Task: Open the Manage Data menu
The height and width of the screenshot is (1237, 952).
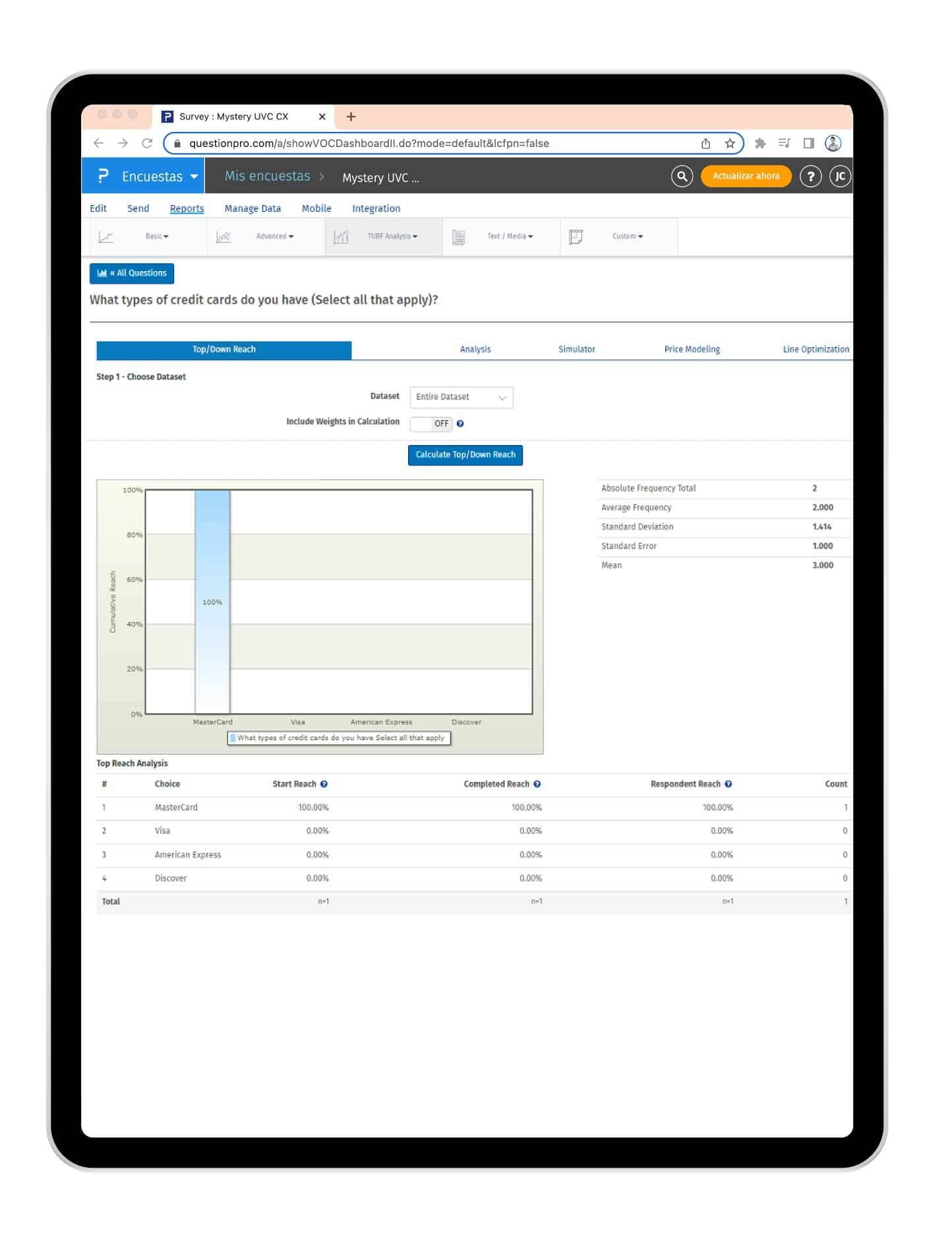Action: point(253,208)
